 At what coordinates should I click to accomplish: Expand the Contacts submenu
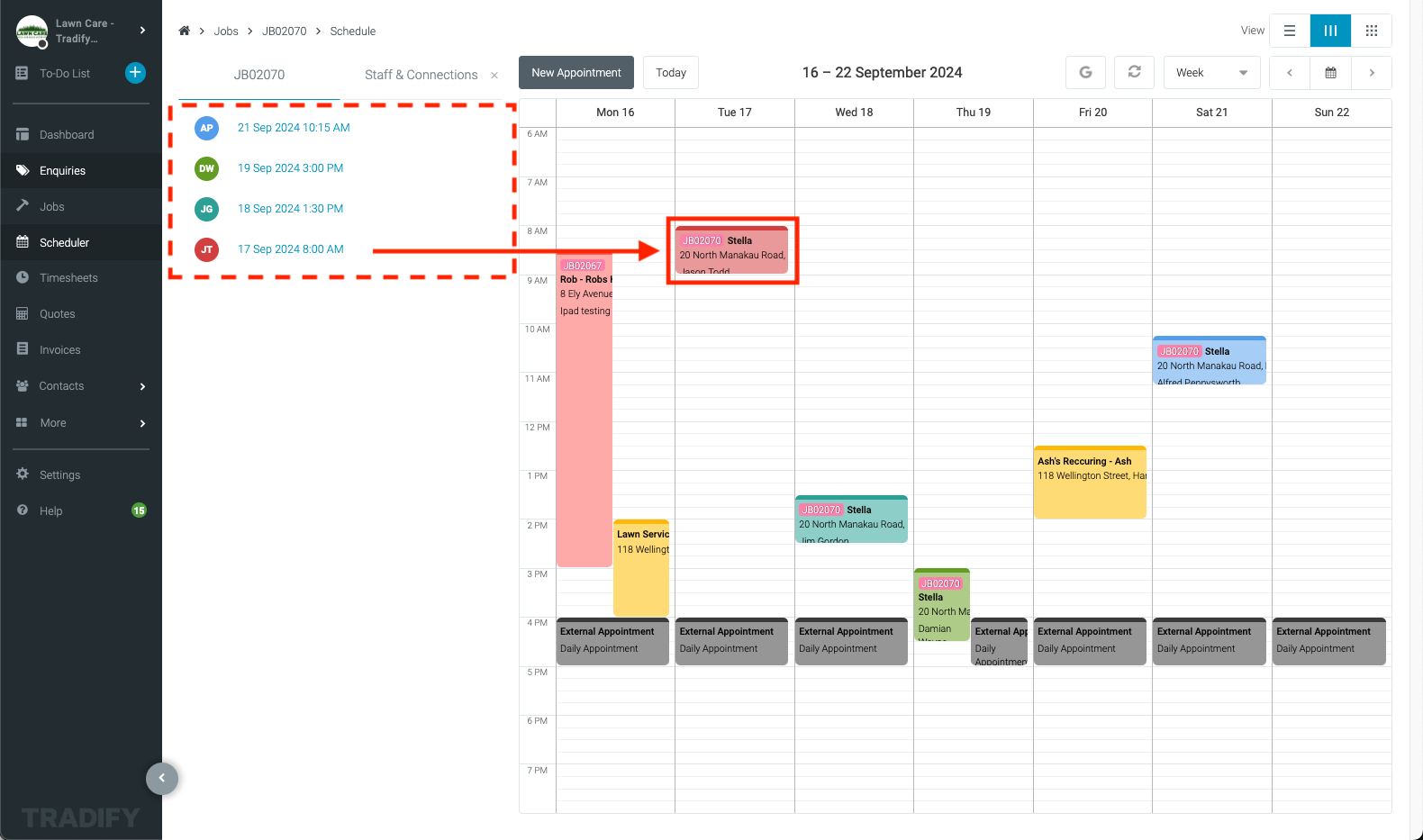pos(142,386)
